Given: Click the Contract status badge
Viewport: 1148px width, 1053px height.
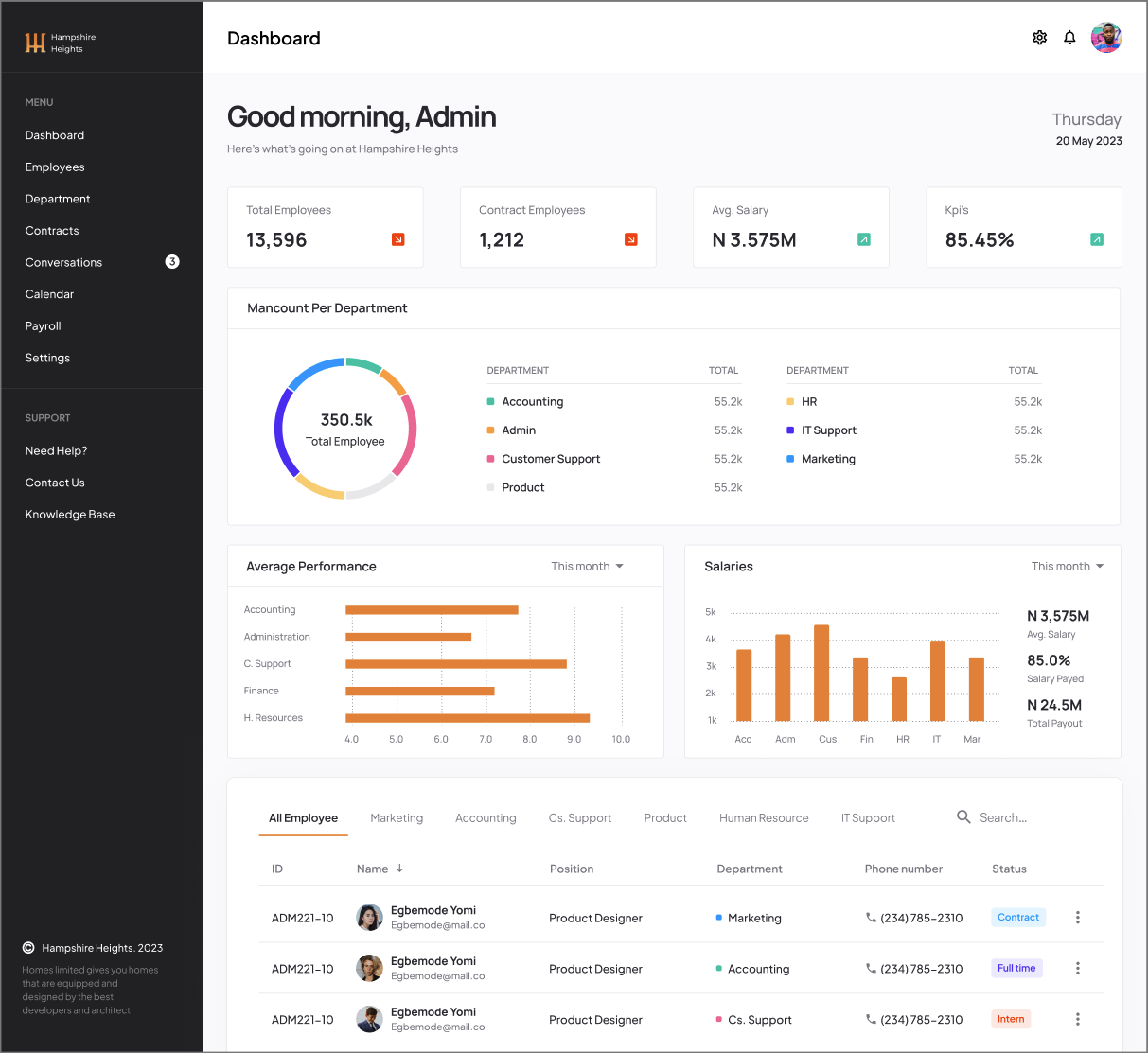Looking at the screenshot, I should (1018, 917).
